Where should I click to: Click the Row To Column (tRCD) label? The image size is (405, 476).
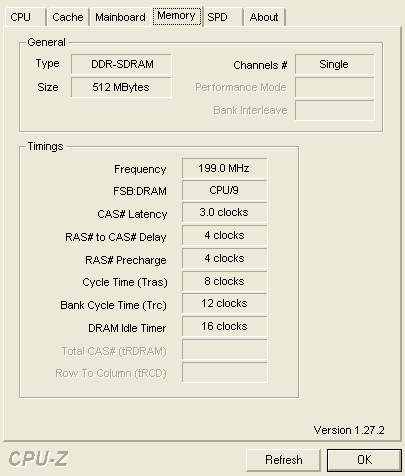[x=111, y=373]
